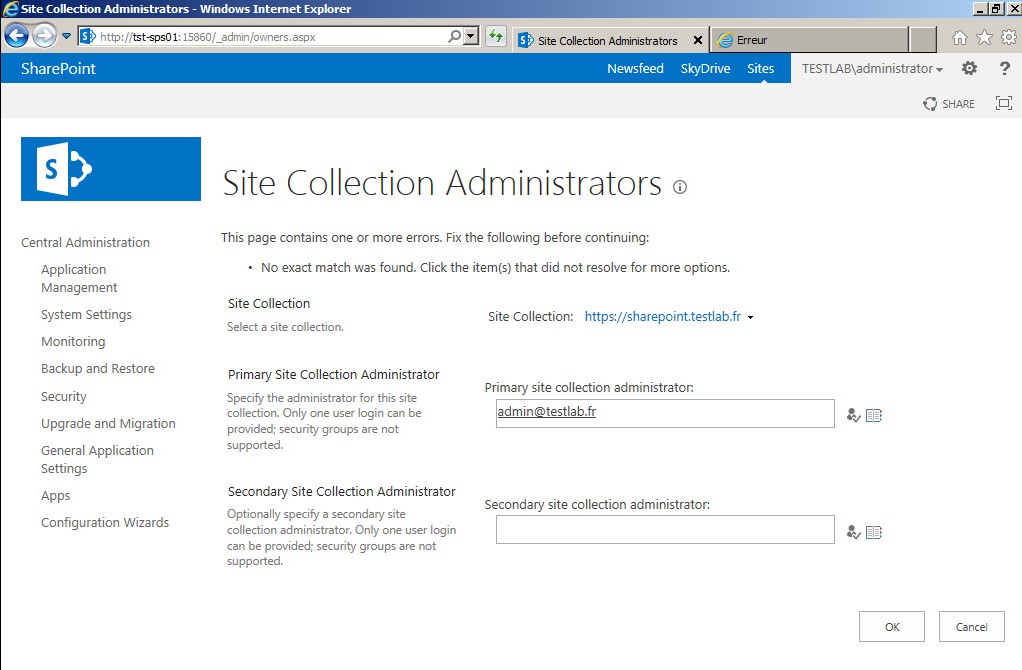Click the unresolved admin@testlab.fr entry

click(x=546, y=411)
